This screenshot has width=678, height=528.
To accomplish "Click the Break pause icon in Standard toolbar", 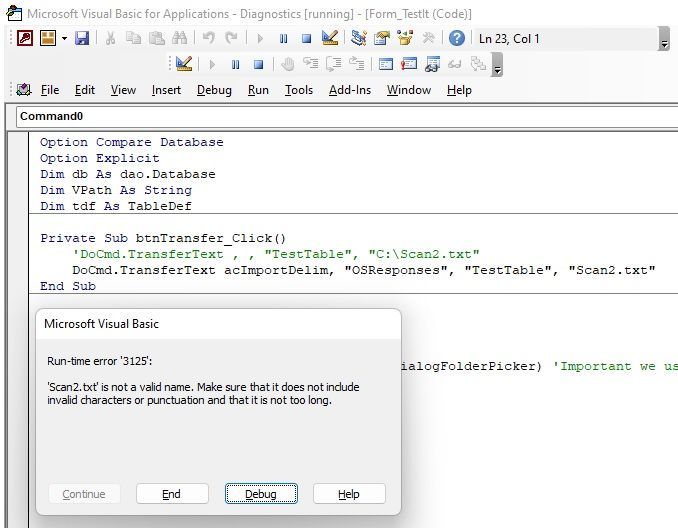I will (x=283, y=38).
